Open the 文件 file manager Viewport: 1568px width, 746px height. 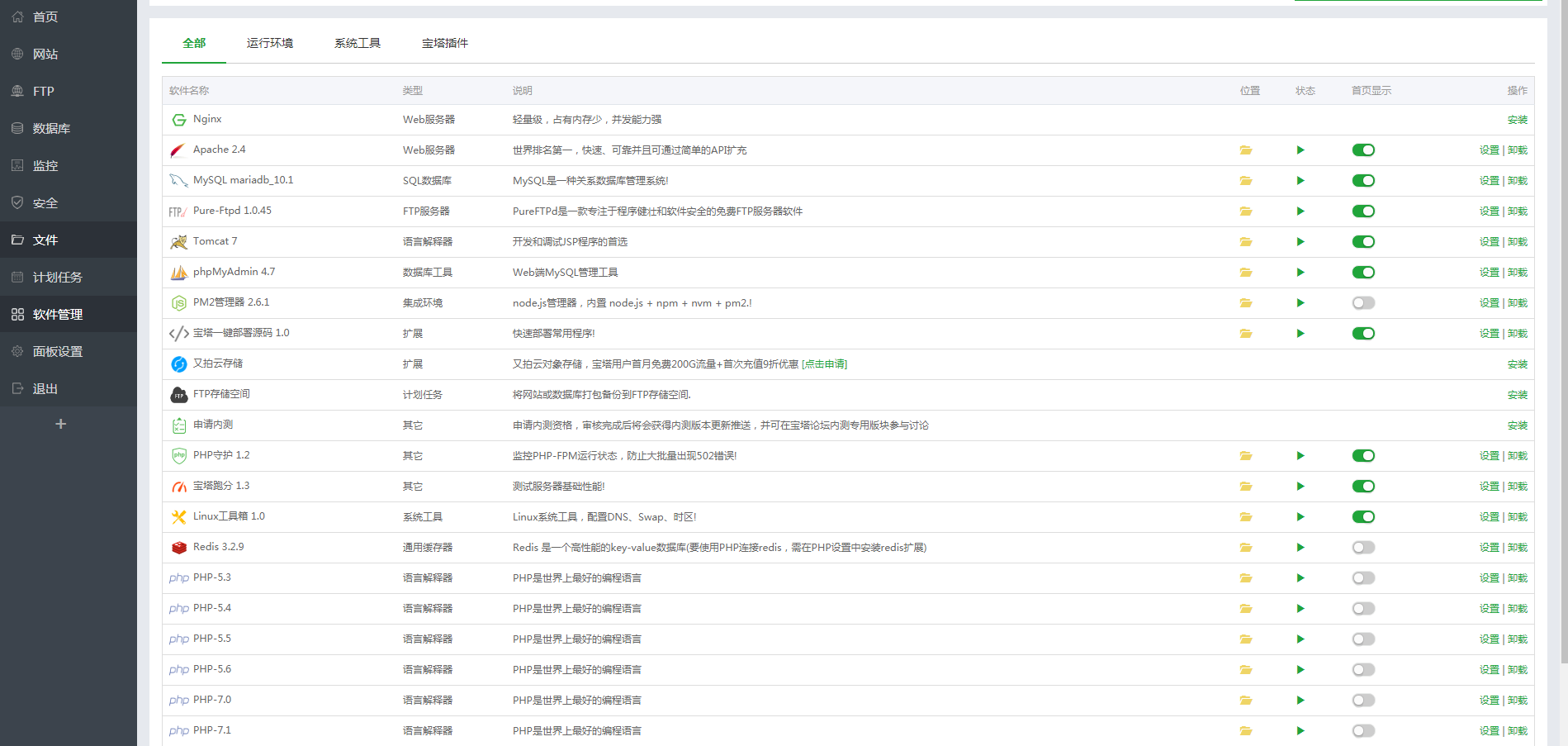[x=69, y=240]
